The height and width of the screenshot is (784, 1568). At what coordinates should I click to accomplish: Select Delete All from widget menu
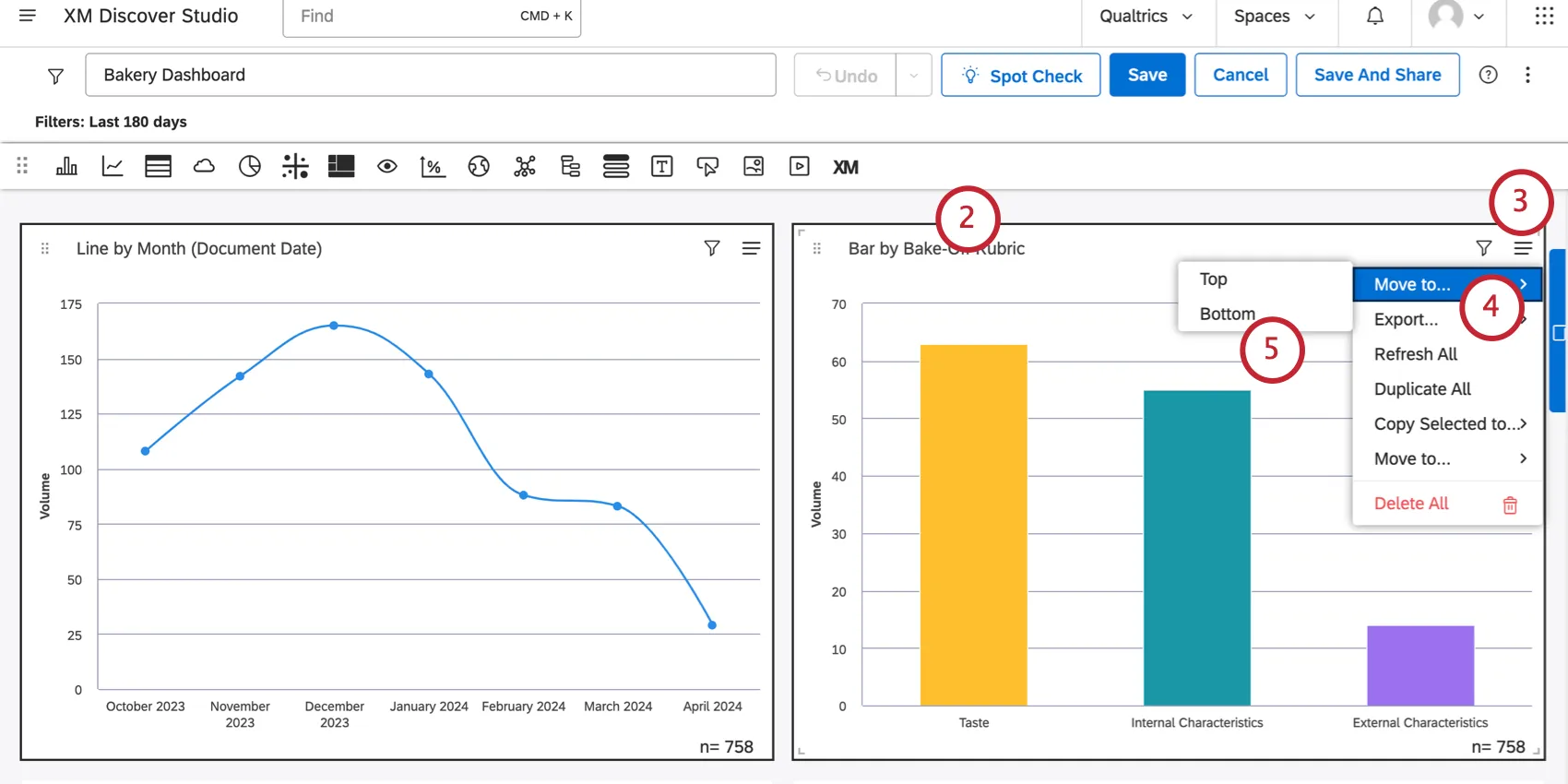[x=1411, y=504]
